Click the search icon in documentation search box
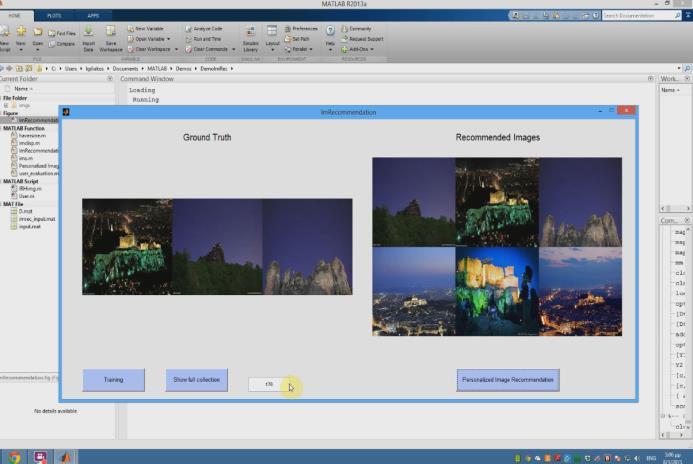The width and height of the screenshot is (693, 464). click(x=677, y=15)
